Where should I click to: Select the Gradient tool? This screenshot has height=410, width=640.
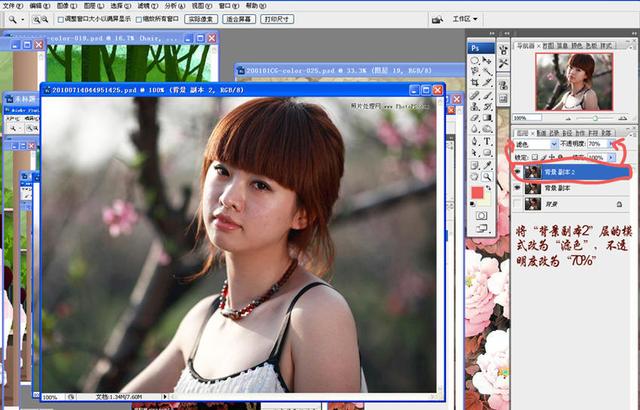tap(487, 118)
